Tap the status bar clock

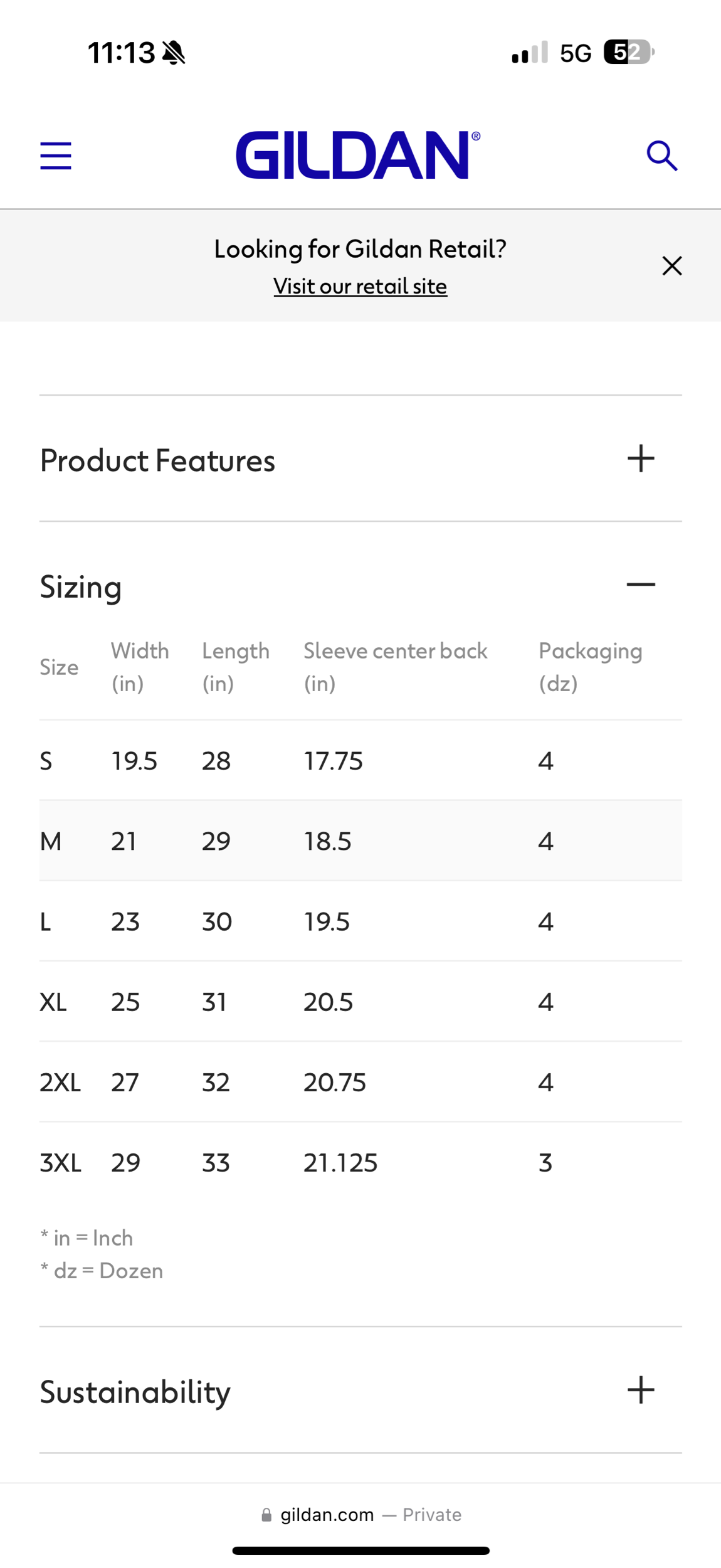click(x=121, y=53)
